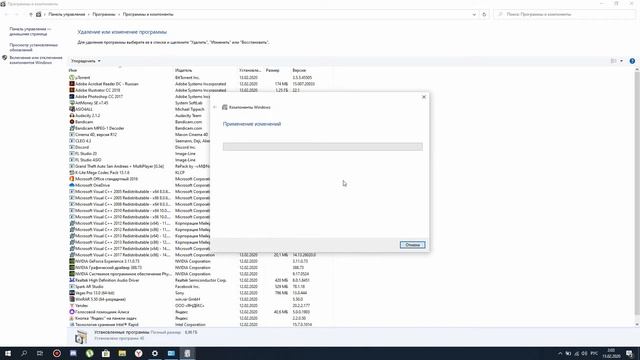Image resolution: width=640 pixels, height=360 pixels.
Task: Click the Microsoft OneDrive cloud icon
Action: click(72, 185)
